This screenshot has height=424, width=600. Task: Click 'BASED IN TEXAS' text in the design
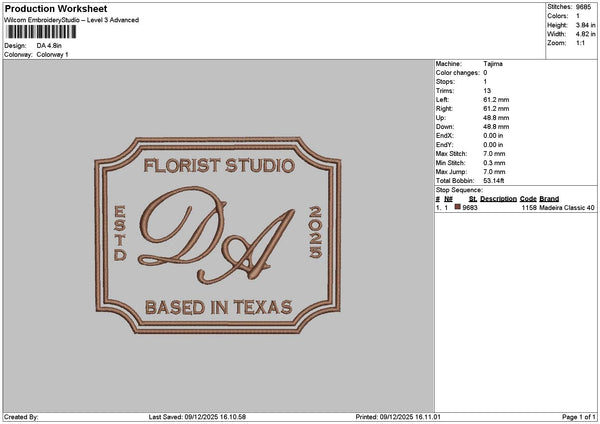pyautogui.click(x=219, y=307)
